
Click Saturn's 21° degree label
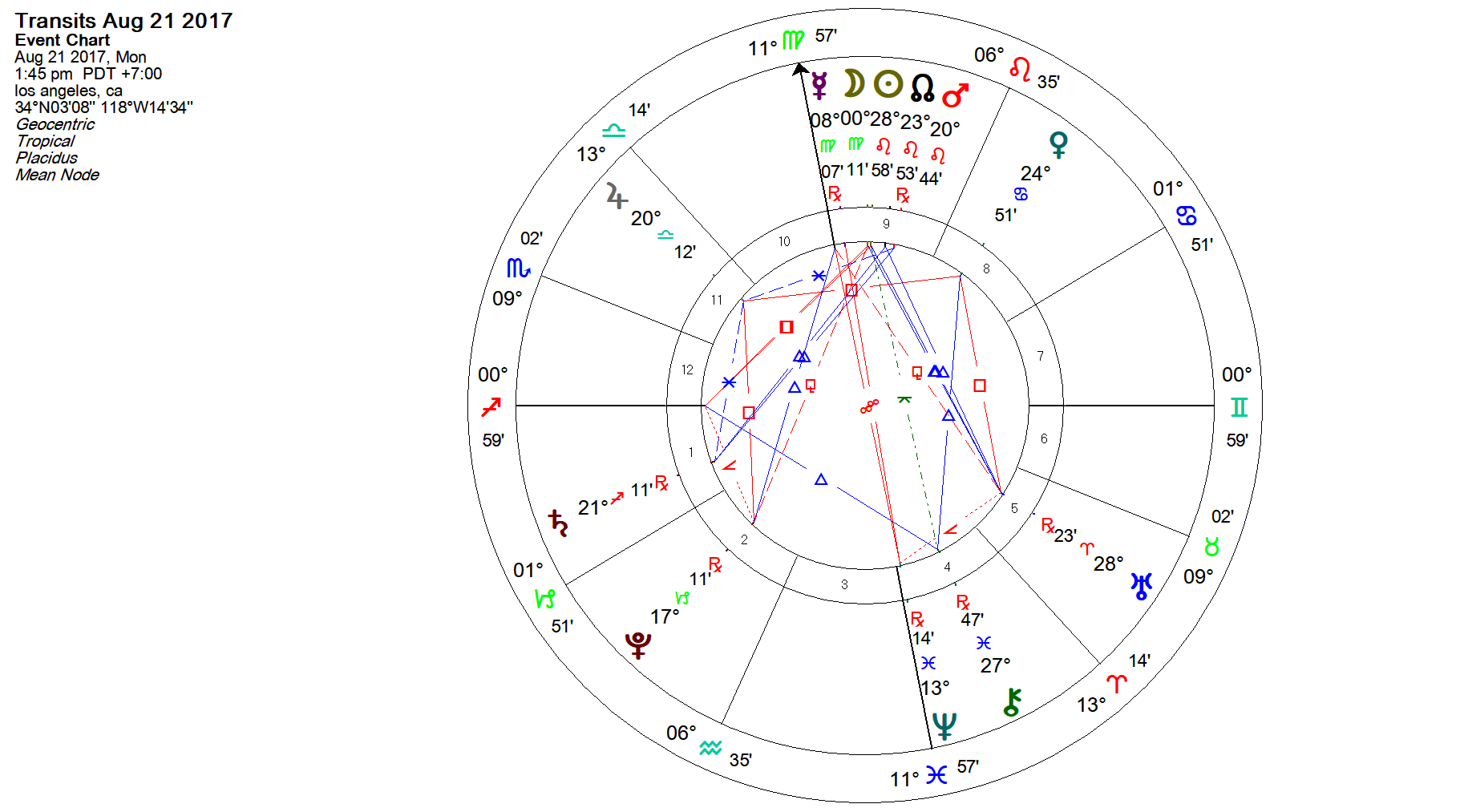593,507
